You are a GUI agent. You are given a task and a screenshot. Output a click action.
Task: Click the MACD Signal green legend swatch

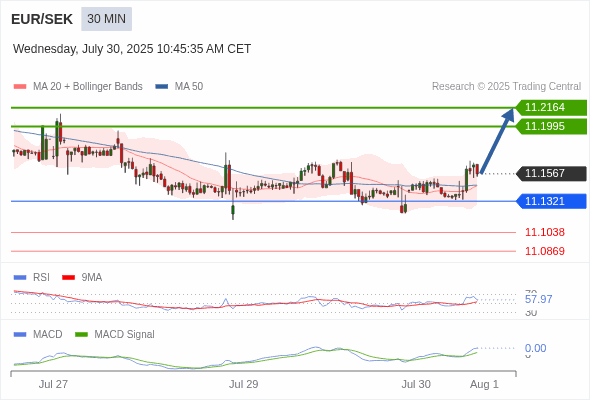point(81,335)
